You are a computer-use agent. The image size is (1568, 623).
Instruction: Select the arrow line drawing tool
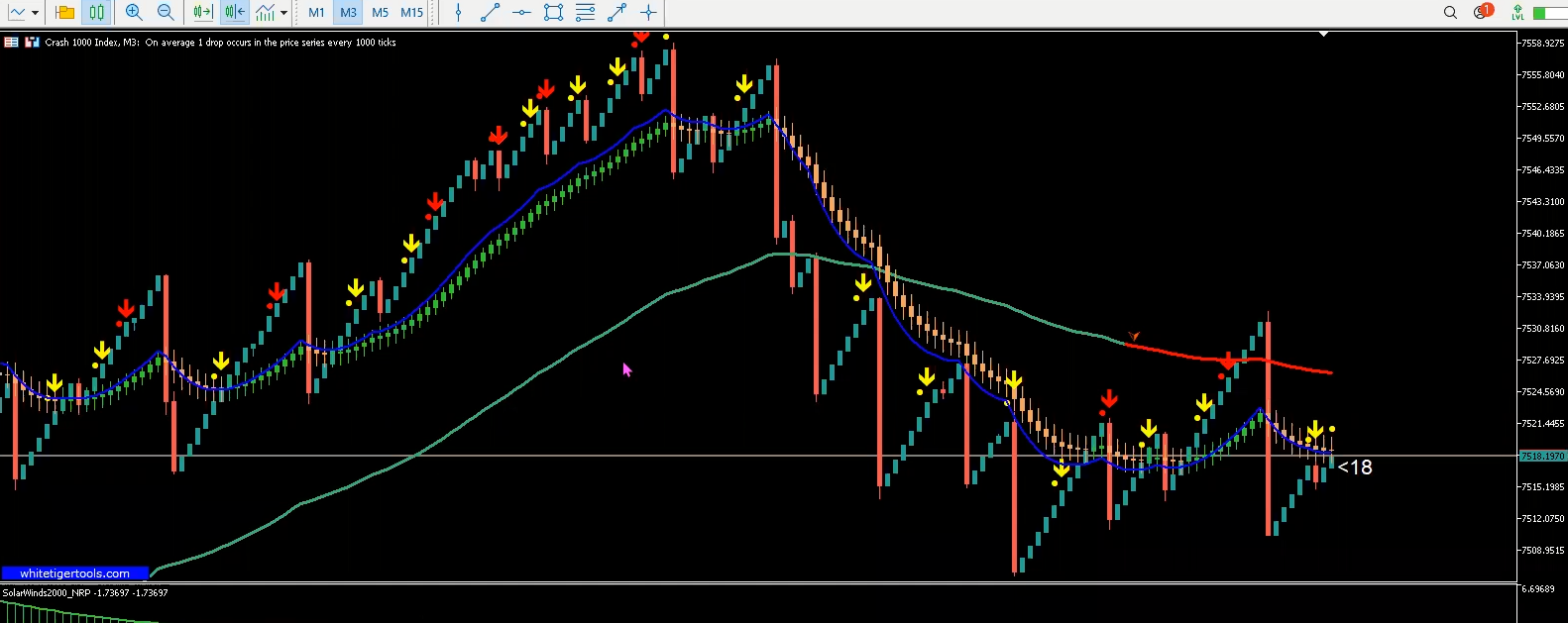[616, 13]
